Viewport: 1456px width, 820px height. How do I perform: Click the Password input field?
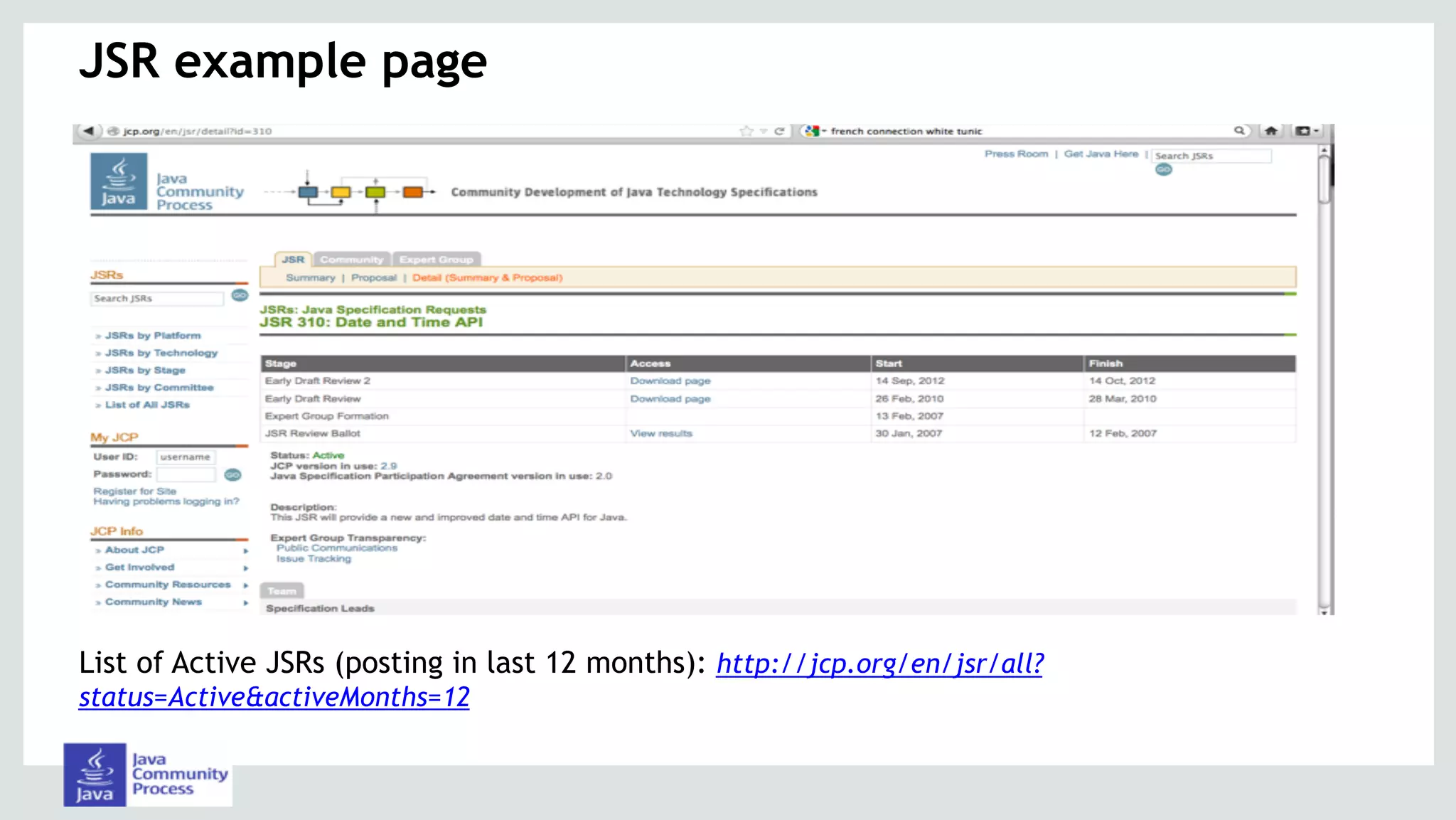pyautogui.click(x=186, y=474)
